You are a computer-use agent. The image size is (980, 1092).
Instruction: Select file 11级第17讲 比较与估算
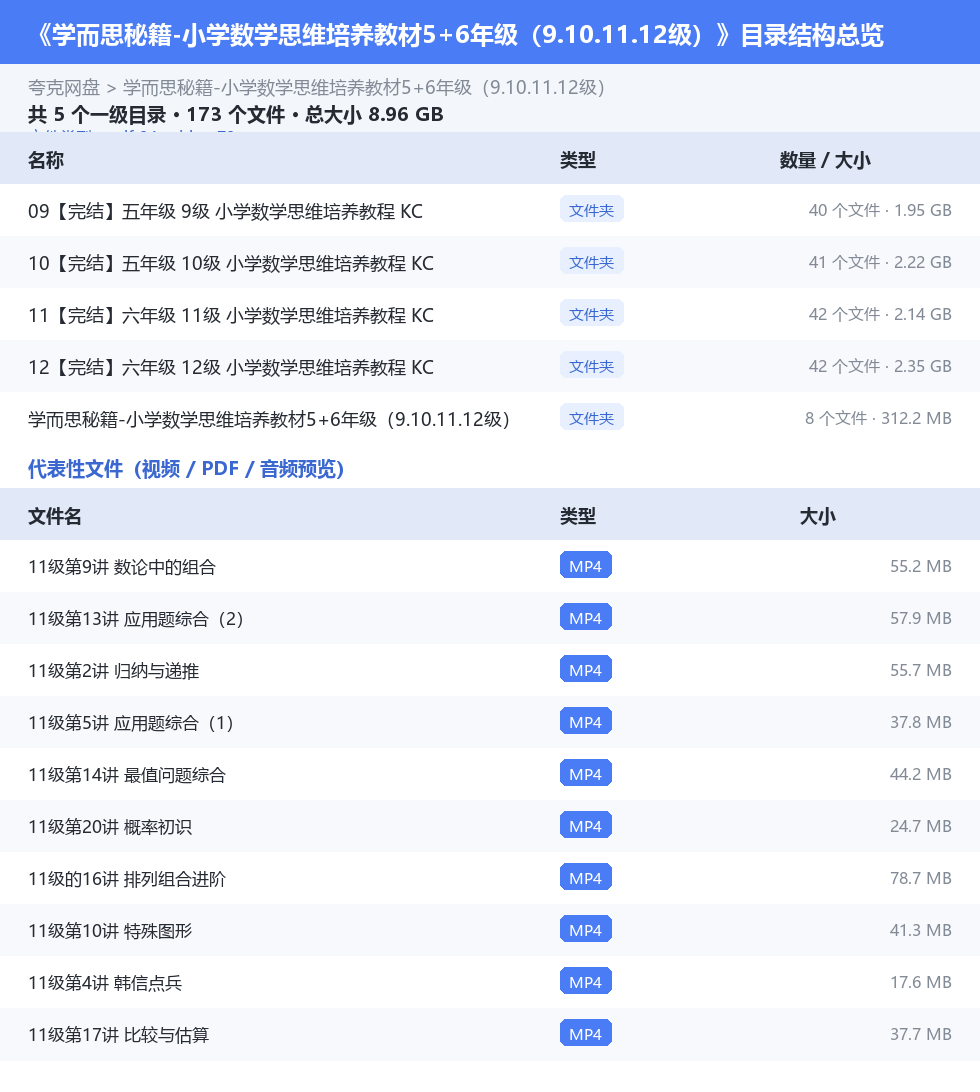coord(118,1035)
